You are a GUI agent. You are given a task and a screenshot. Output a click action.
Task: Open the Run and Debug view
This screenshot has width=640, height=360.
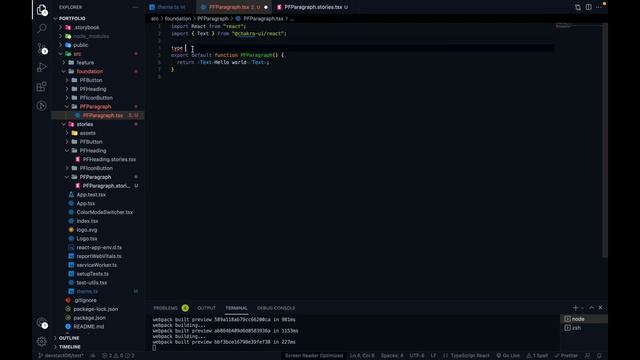(x=42, y=67)
